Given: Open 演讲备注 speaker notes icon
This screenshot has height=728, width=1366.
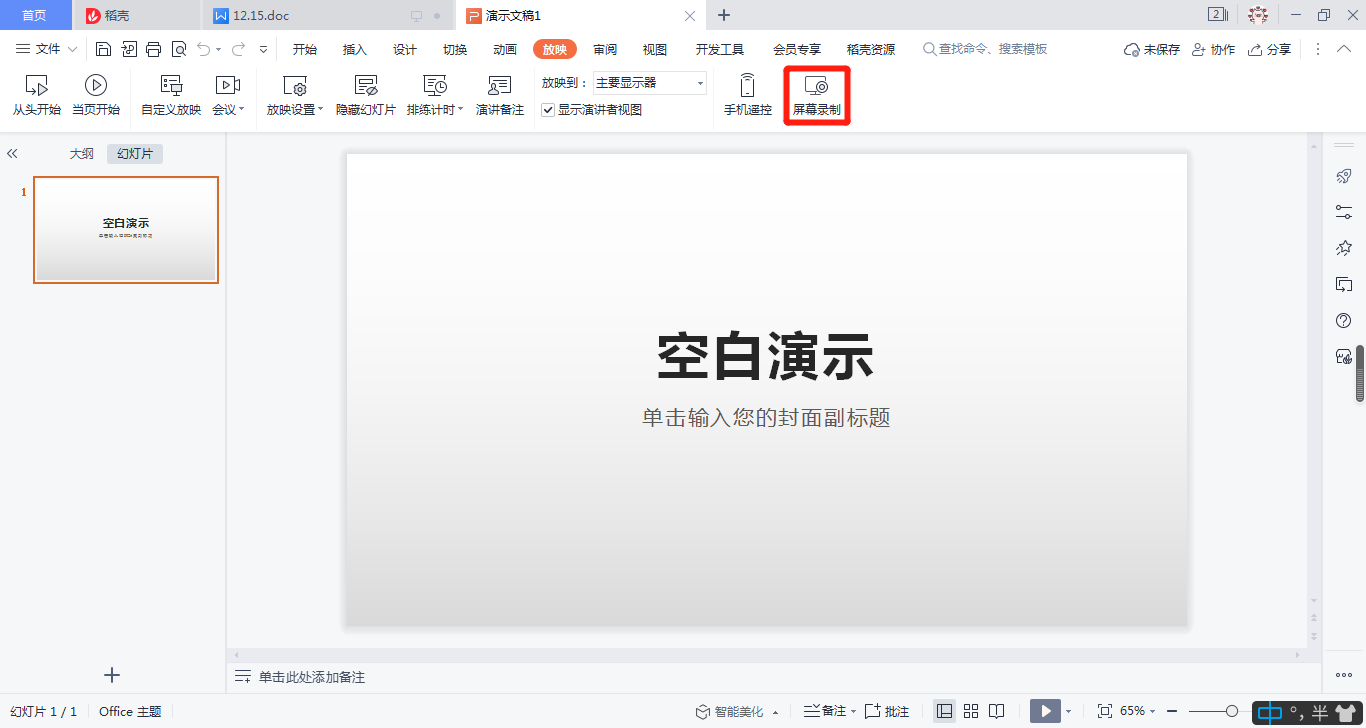Looking at the screenshot, I should point(499,86).
